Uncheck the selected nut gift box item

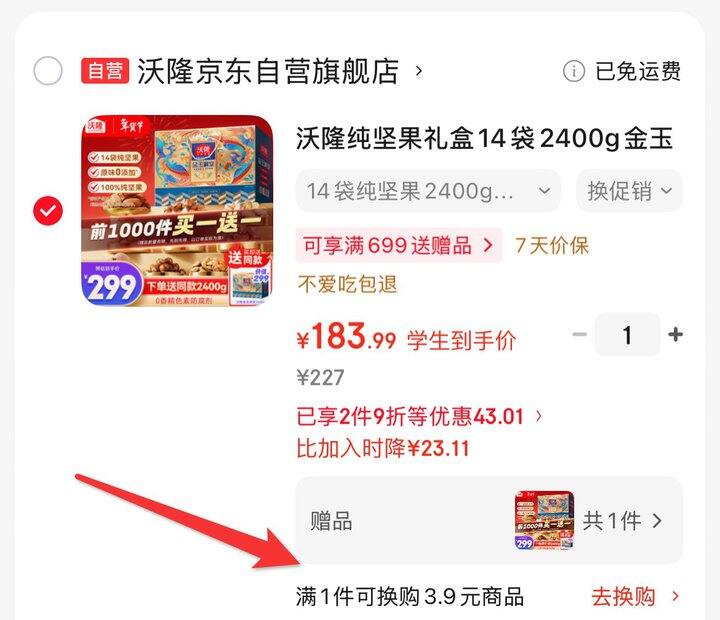[x=48, y=211]
